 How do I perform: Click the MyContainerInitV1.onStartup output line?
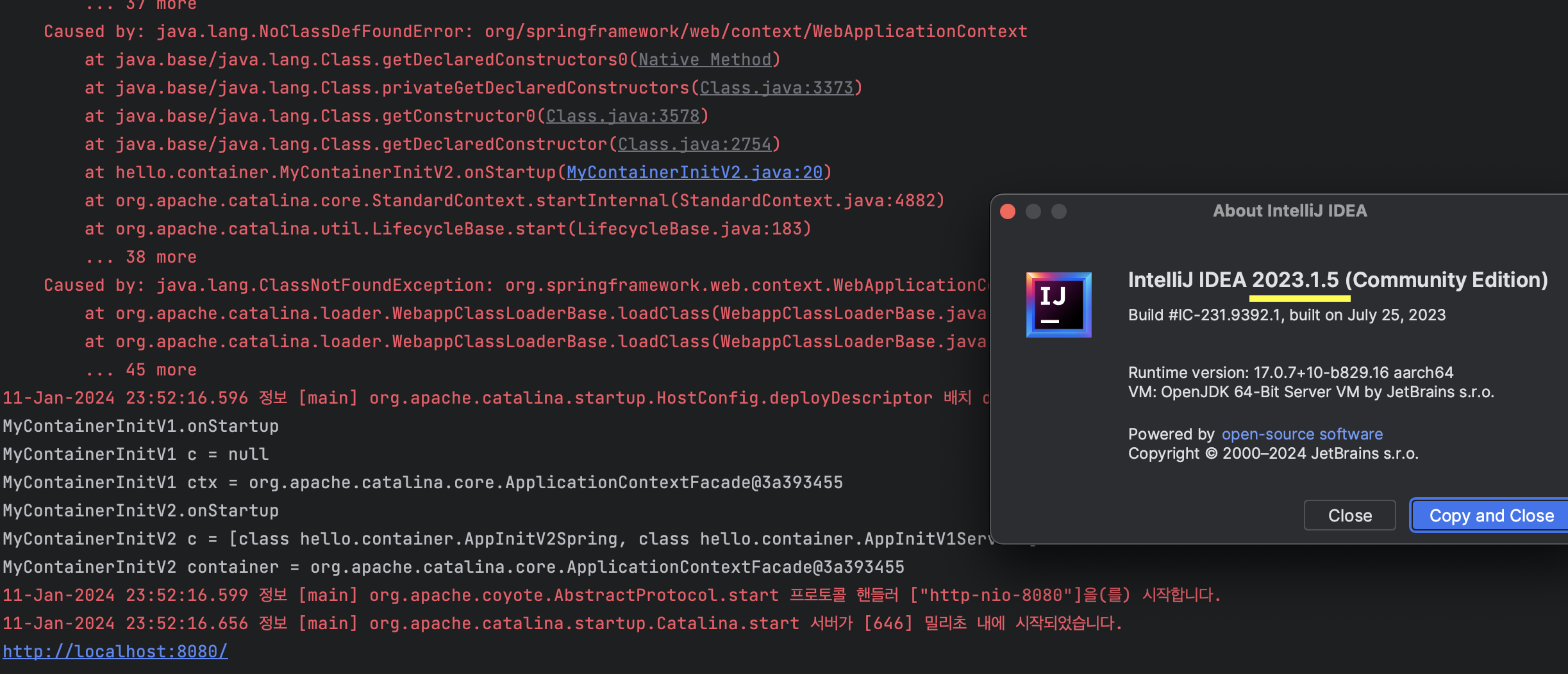point(140,426)
